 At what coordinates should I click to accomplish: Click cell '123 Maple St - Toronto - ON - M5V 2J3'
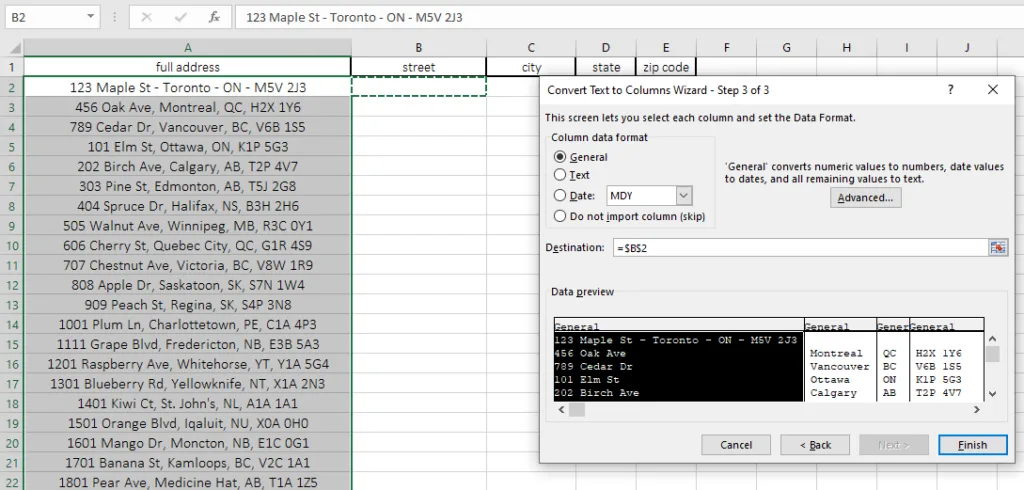pyautogui.click(x=187, y=87)
